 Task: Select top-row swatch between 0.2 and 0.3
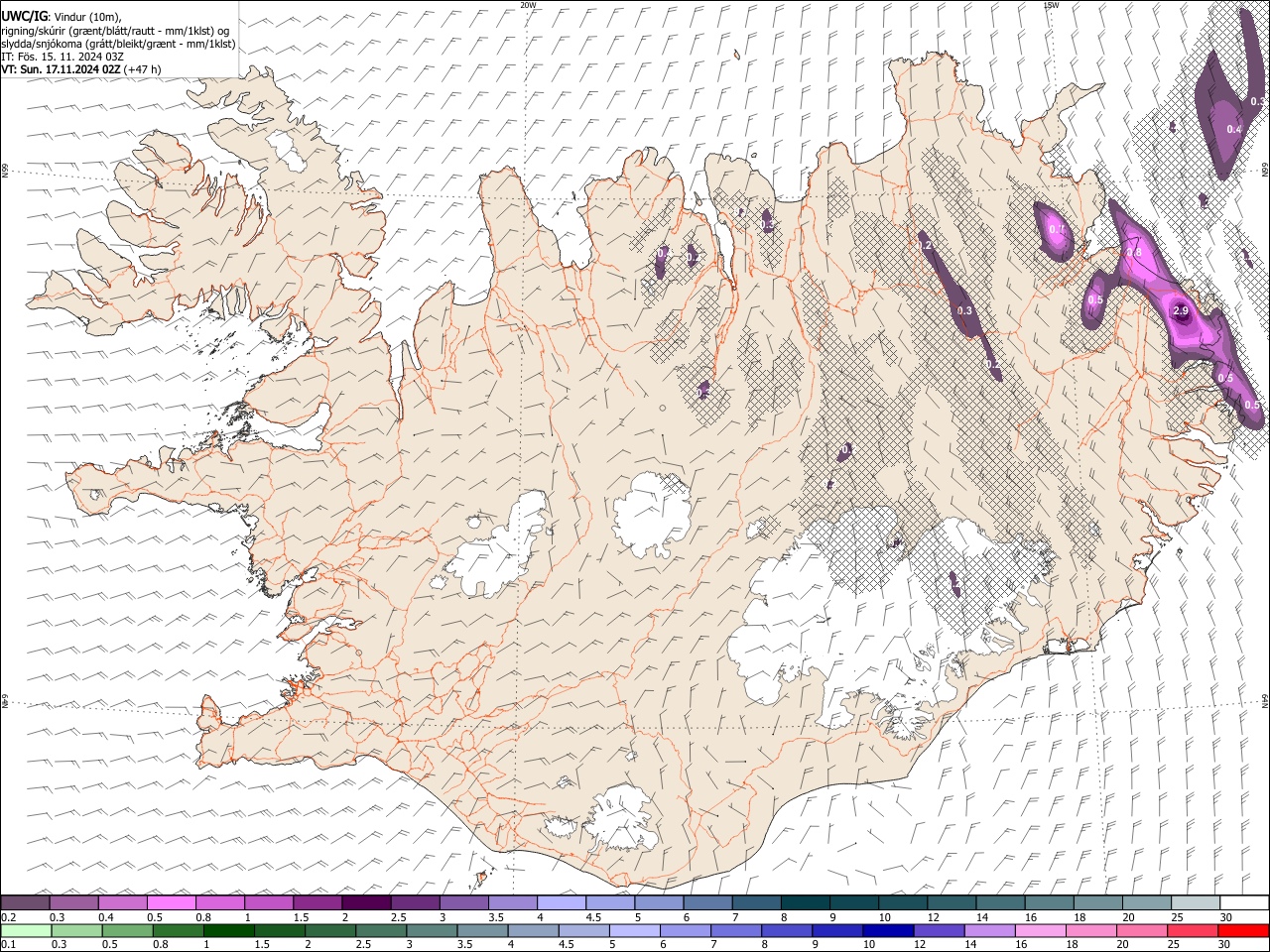tap(25, 902)
